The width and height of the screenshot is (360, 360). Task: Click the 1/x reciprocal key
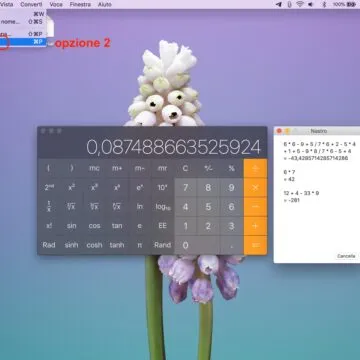pyautogui.click(x=49, y=207)
